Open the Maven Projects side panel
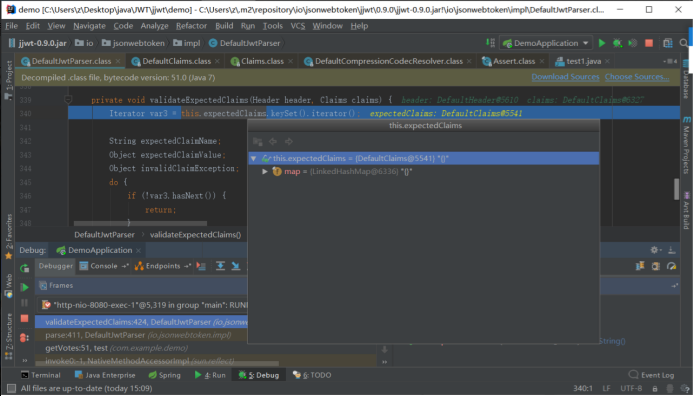This screenshot has height=396, width=693. (686, 145)
